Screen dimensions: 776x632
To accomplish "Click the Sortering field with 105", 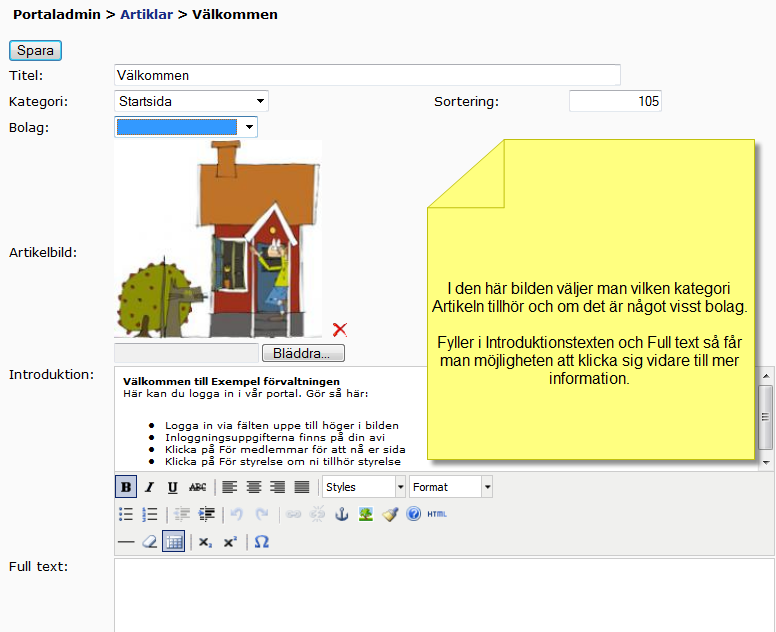I will point(615,101).
